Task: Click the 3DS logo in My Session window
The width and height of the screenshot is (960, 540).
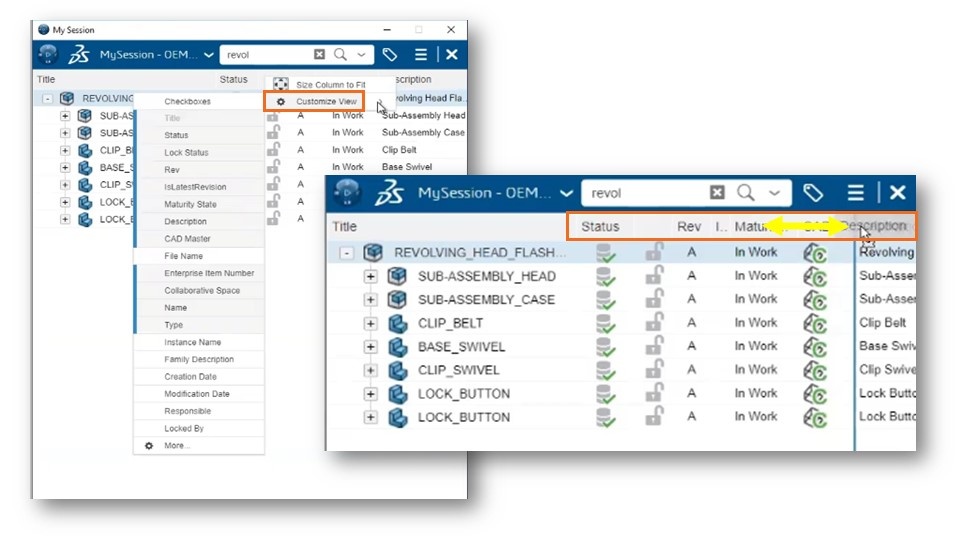Action: (78, 54)
